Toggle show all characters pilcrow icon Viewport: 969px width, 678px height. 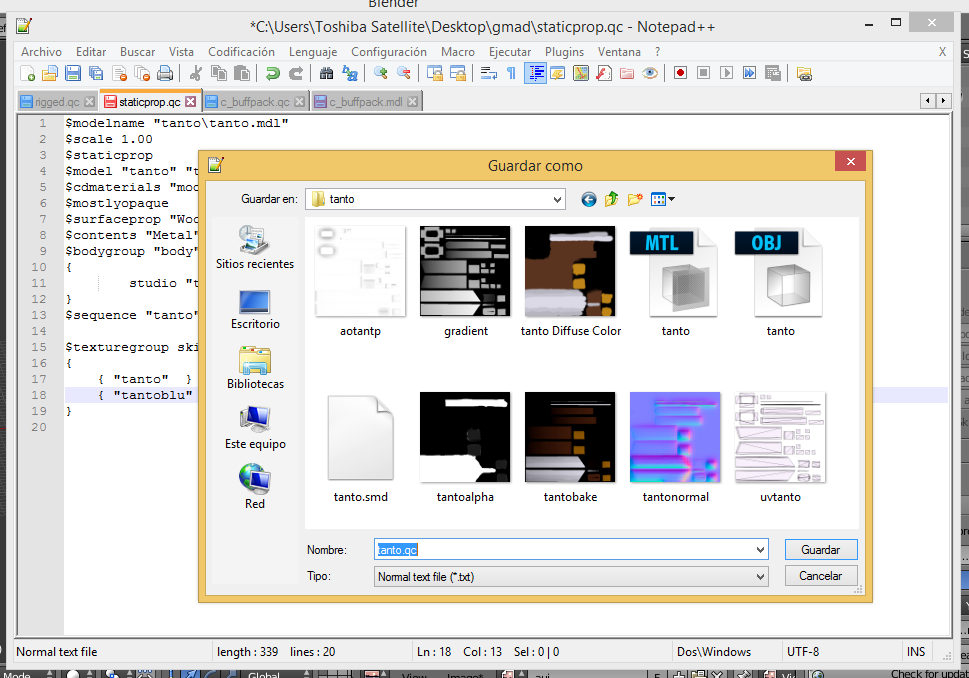click(x=512, y=73)
